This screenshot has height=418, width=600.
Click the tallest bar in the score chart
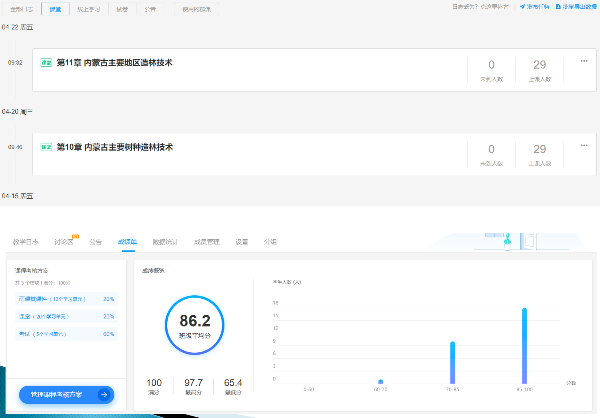(x=524, y=345)
